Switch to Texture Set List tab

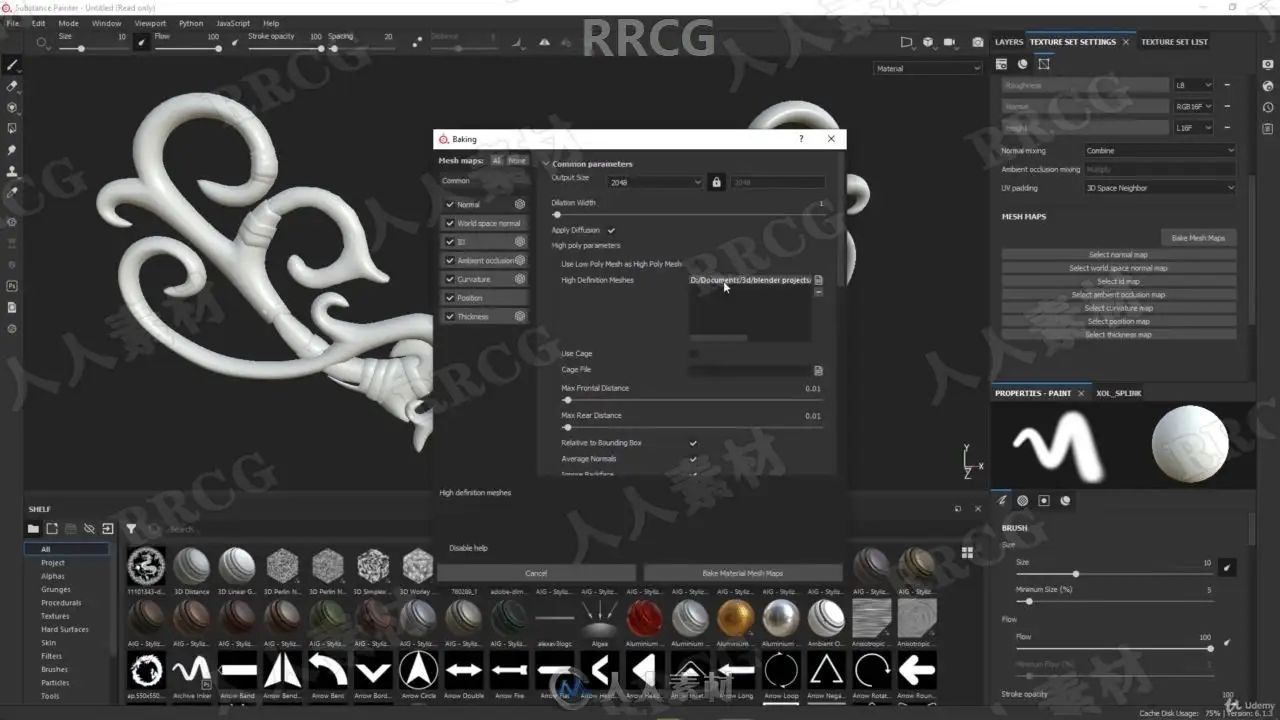tap(1174, 42)
